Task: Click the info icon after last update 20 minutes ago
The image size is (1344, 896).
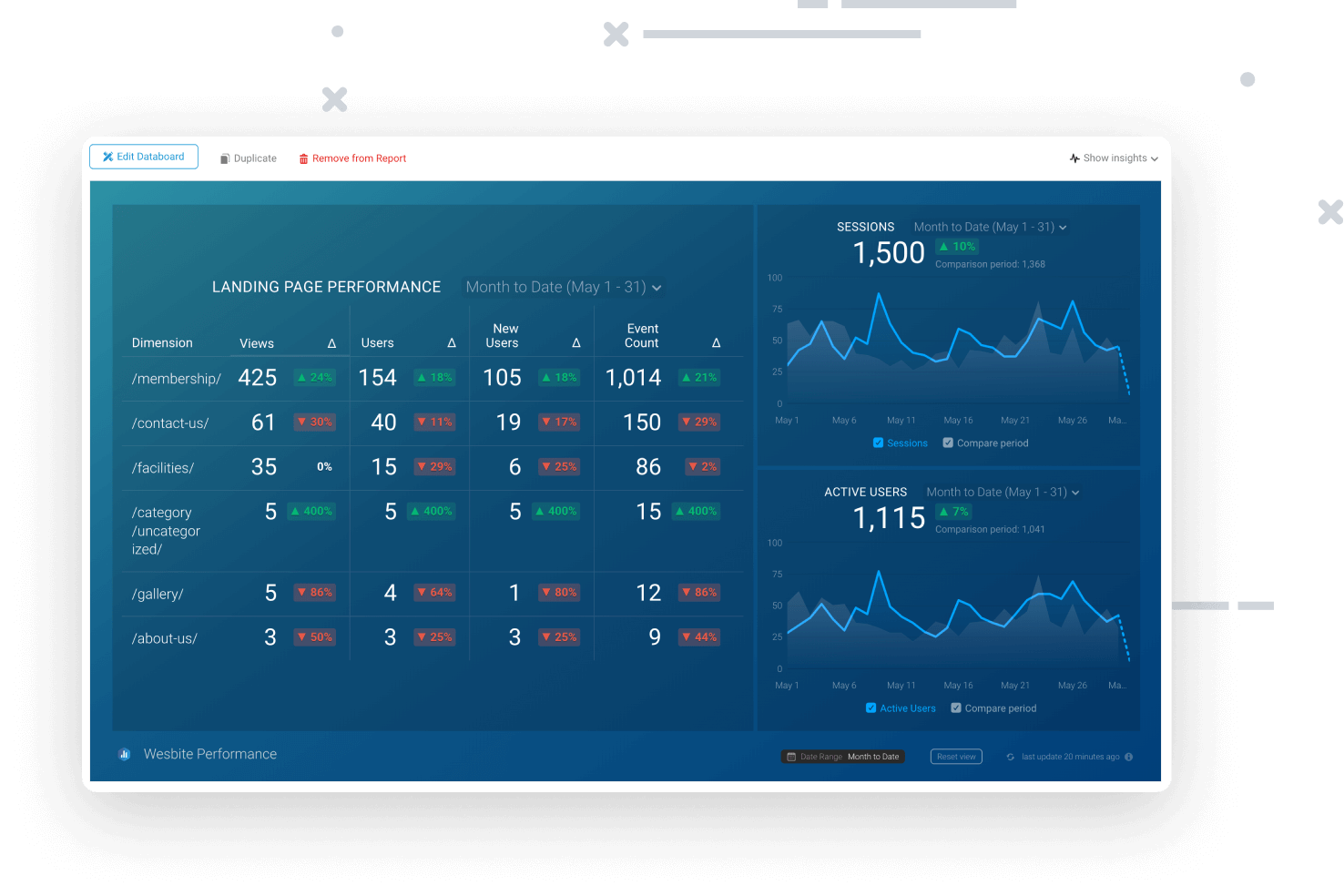Action: (1127, 757)
